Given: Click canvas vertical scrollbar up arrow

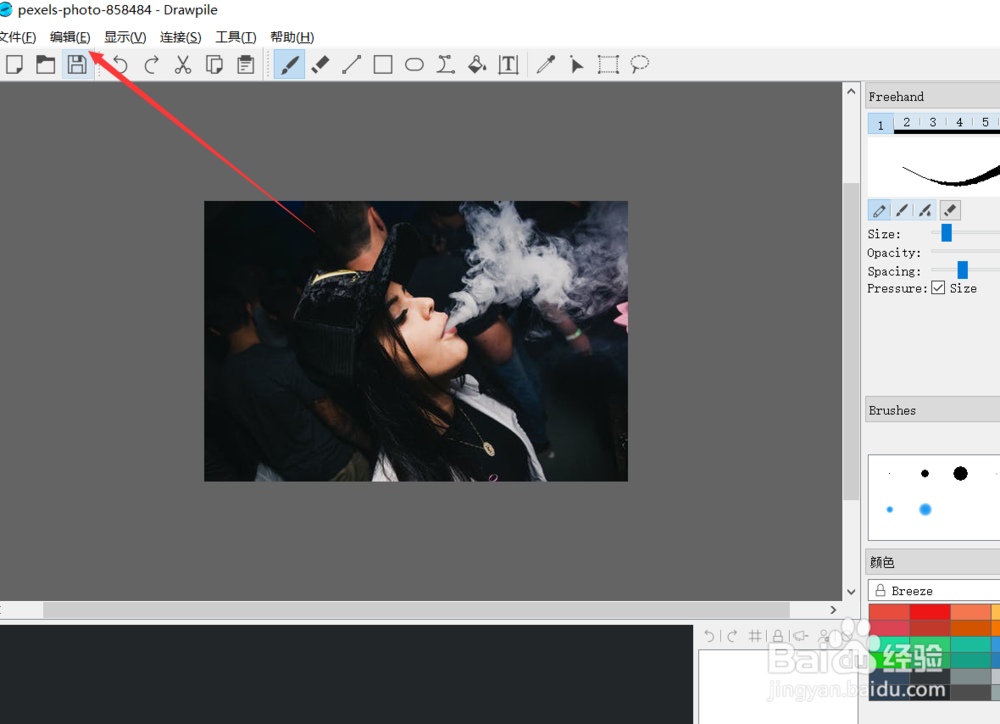Looking at the screenshot, I should [851, 91].
